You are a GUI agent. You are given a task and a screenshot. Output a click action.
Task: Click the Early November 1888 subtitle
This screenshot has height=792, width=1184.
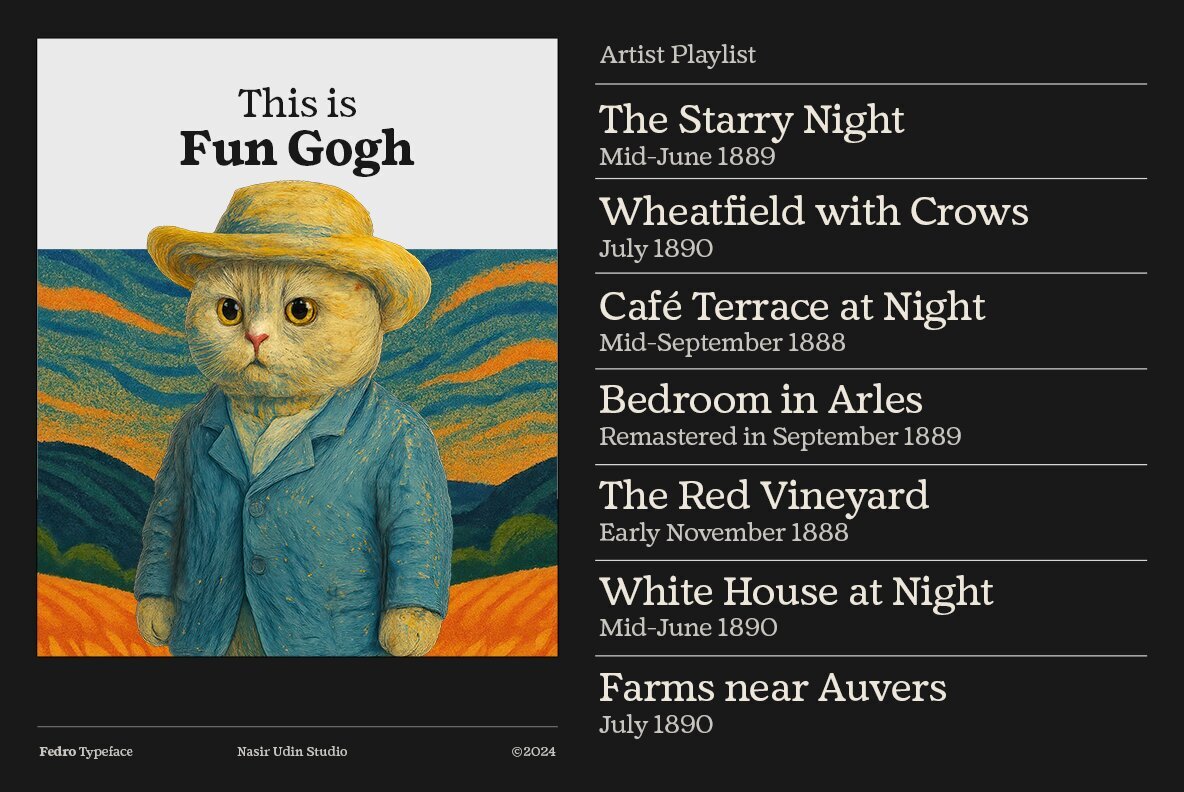(x=723, y=533)
